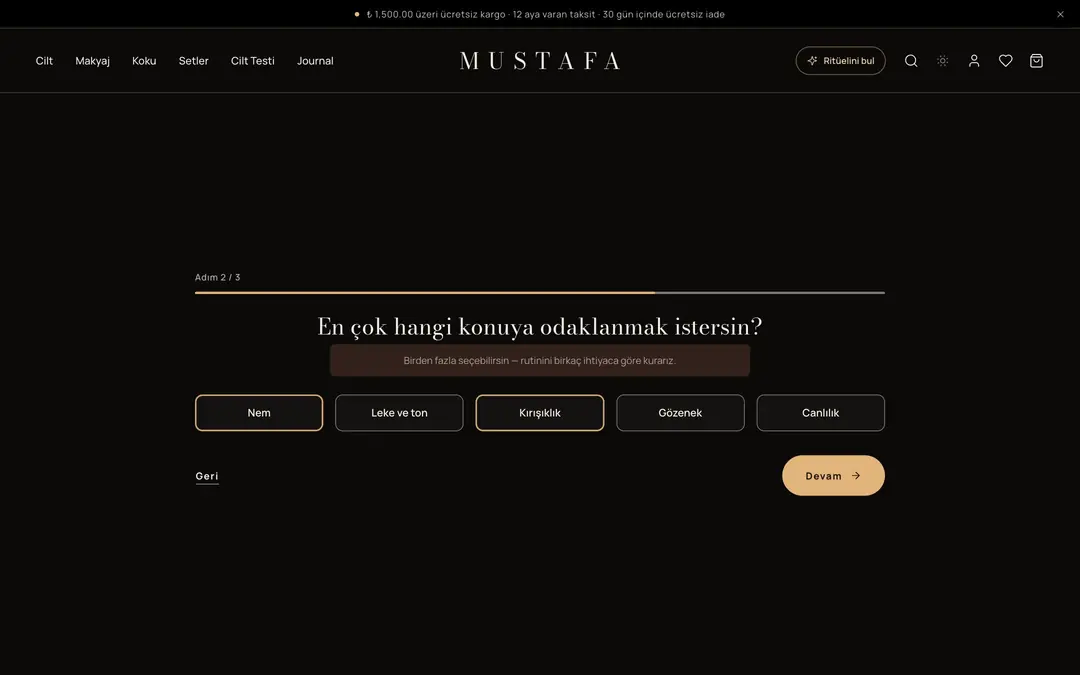Open the Setler menu

click(x=194, y=61)
